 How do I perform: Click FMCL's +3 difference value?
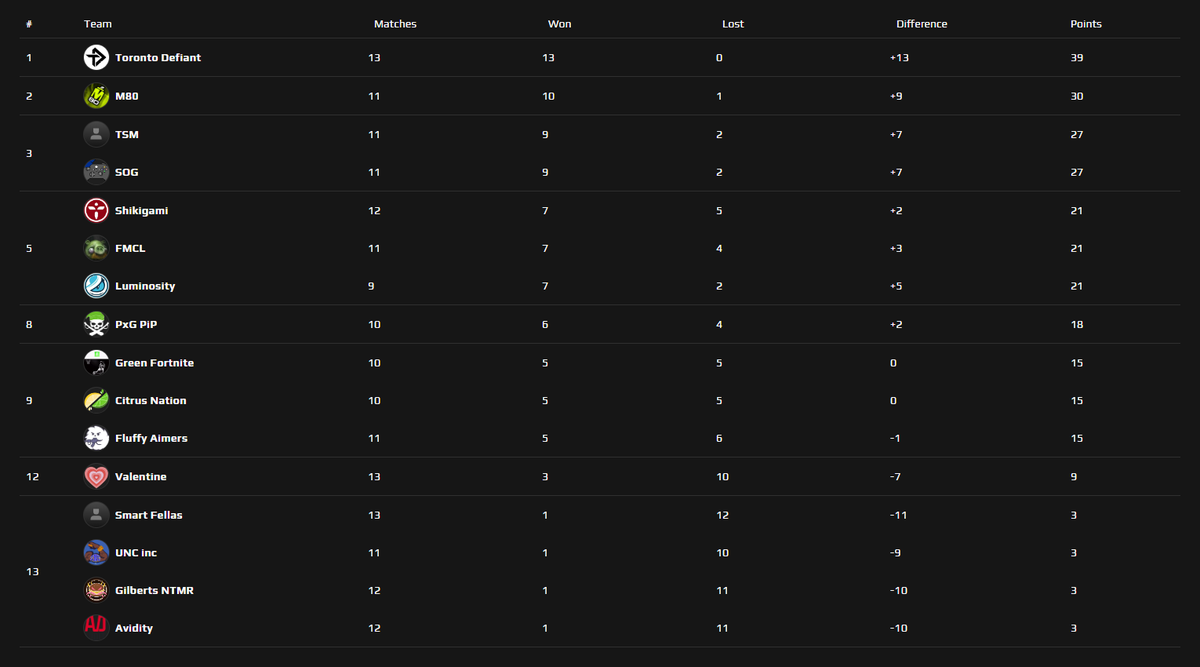coord(896,248)
